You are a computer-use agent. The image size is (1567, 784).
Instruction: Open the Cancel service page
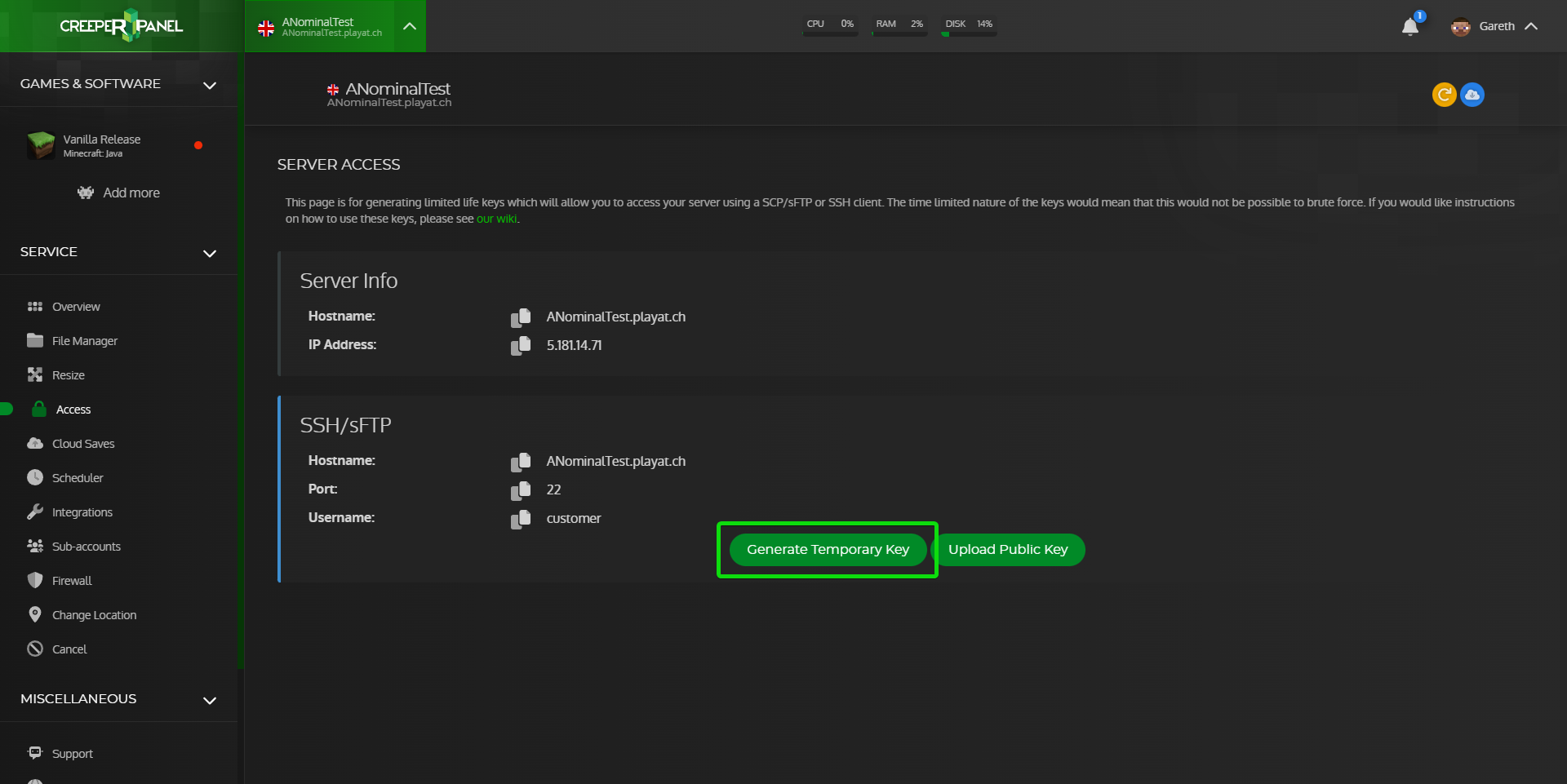coord(69,649)
